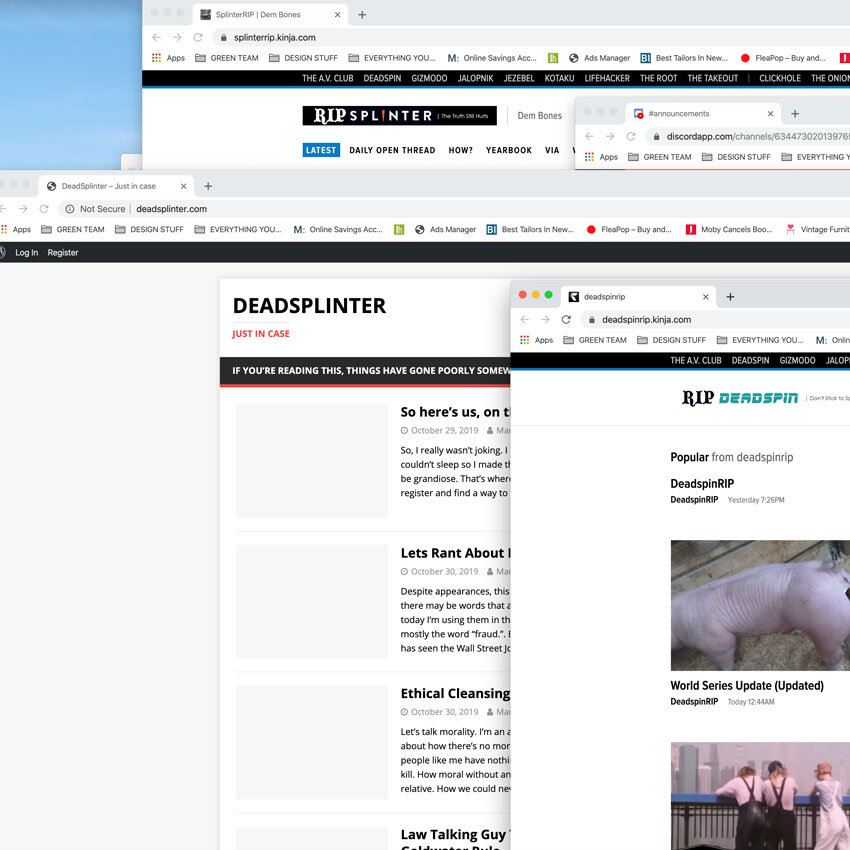Screen dimensions: 850x850
Task: Open GREEN TEAM folder in deadspinrip window
Action: (595, 340)
